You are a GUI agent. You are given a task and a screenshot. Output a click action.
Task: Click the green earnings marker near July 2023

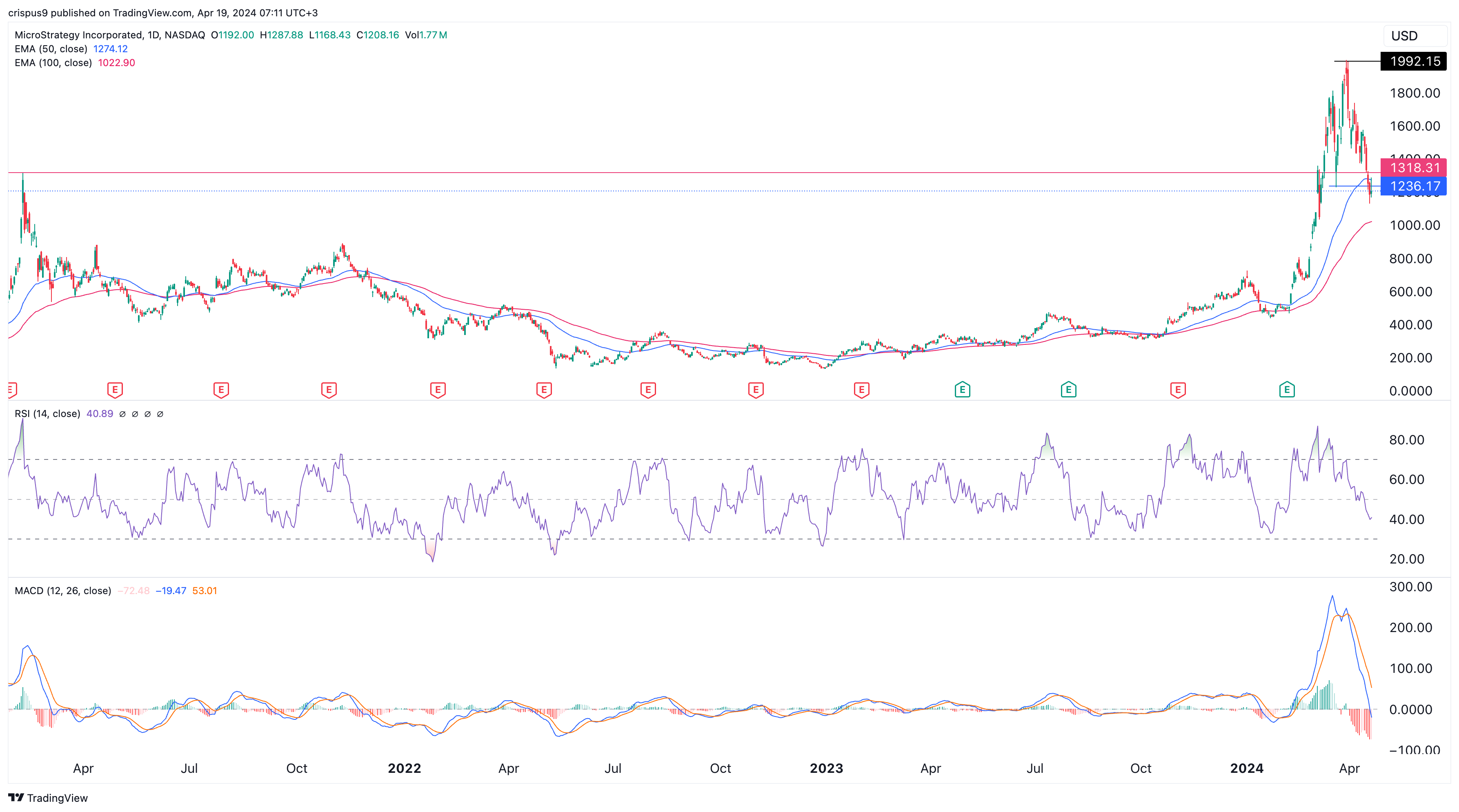pyautogui.click(x=1068, y=390)
